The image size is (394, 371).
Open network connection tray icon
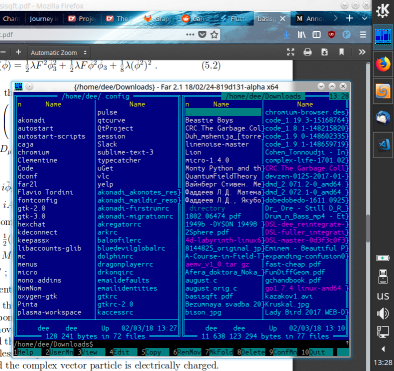pyautogui.click(x=383, y=332)
